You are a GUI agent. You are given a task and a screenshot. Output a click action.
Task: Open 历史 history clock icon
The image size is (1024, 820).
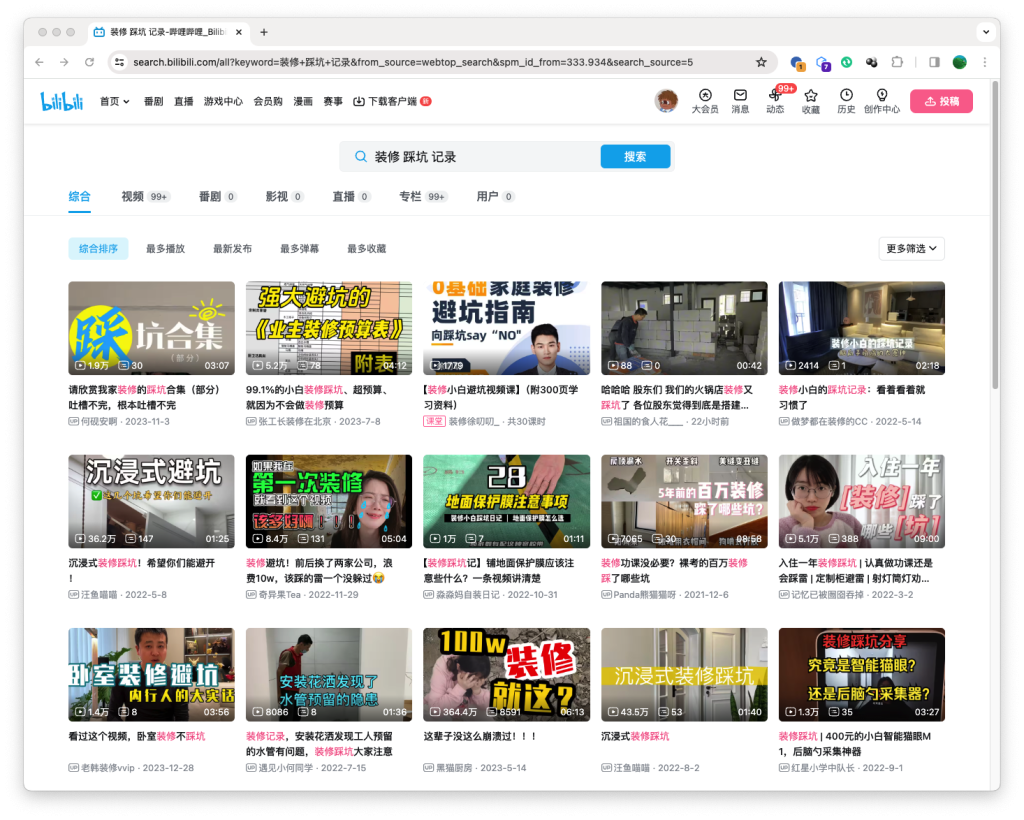click(846, 95)
